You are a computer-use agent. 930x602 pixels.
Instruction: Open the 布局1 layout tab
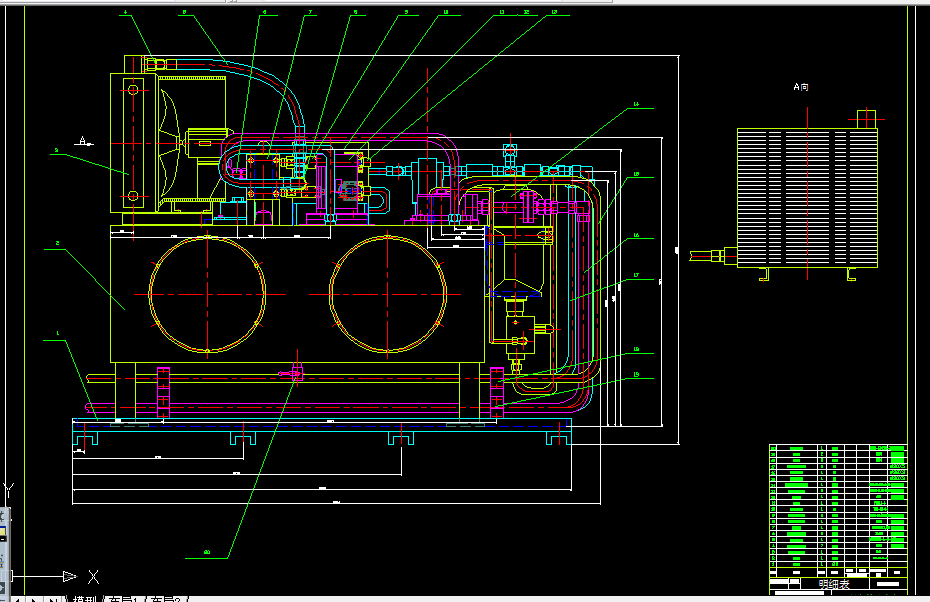[123, 599]
